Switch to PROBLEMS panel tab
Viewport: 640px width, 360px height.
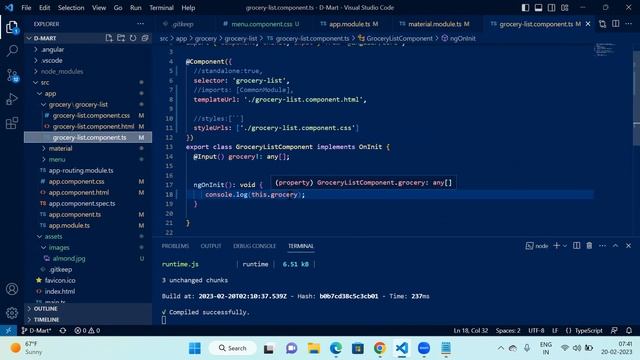click(x=175, y=246)
